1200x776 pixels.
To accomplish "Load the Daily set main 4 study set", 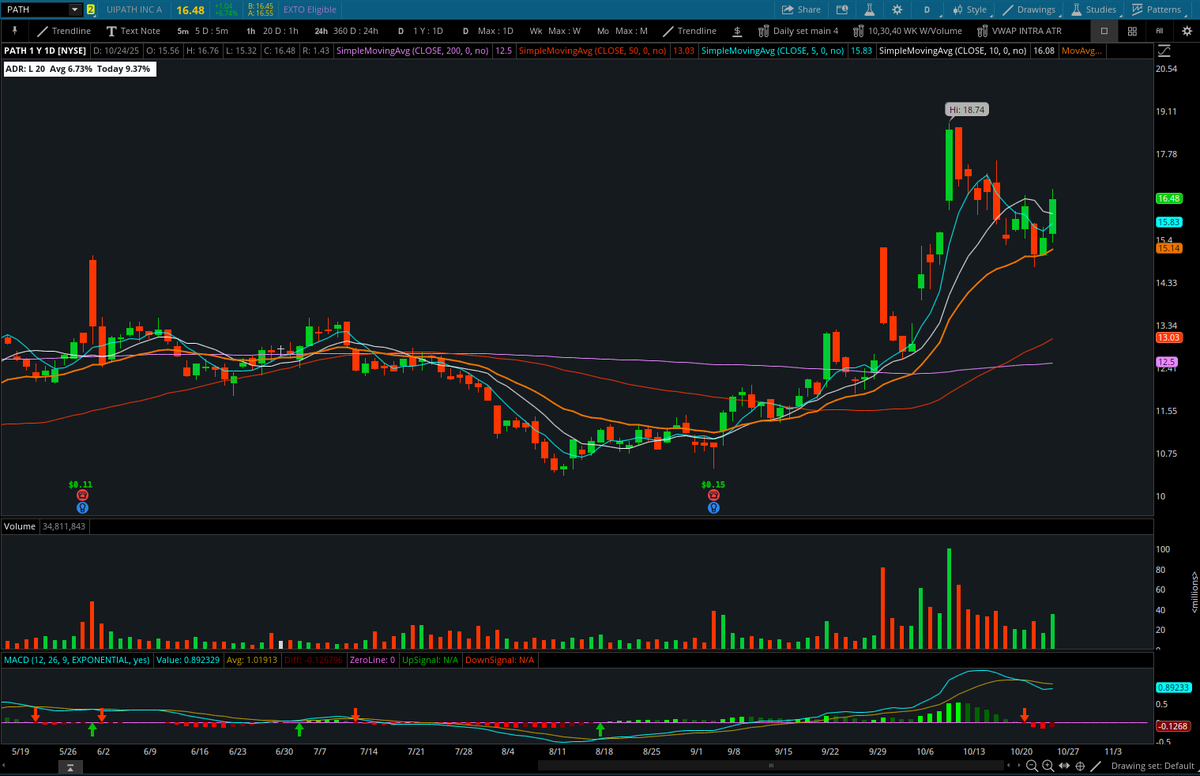I will click(798, 31).
